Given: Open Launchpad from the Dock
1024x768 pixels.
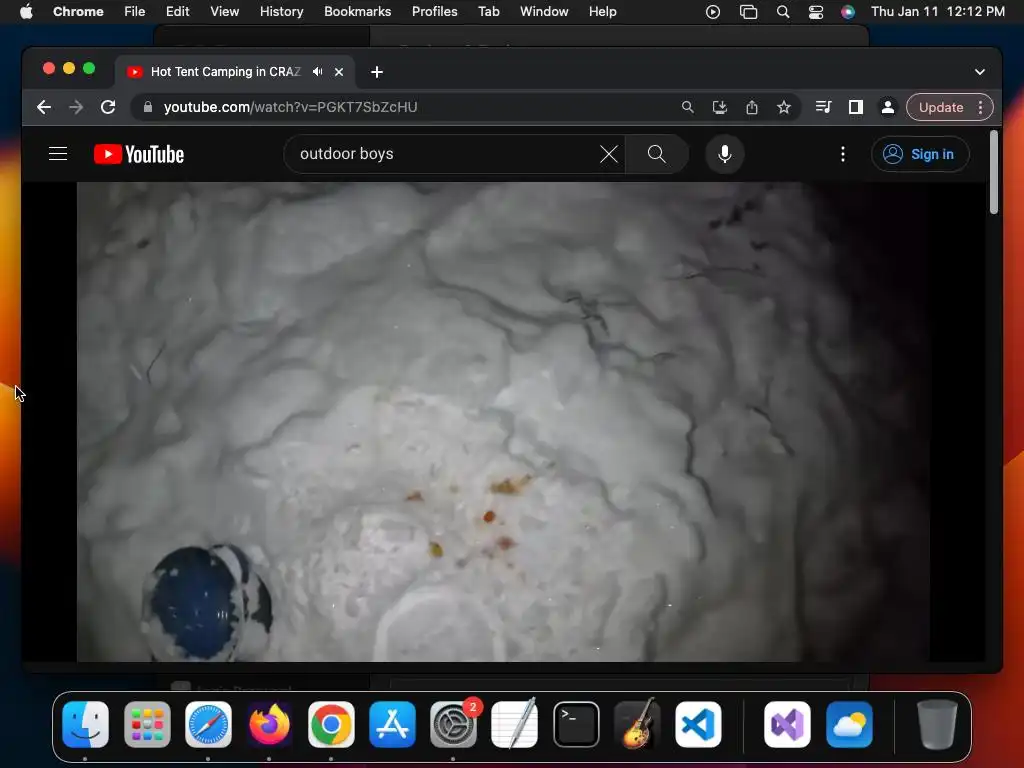Looking at the screenshot, I should pos(147,724).
